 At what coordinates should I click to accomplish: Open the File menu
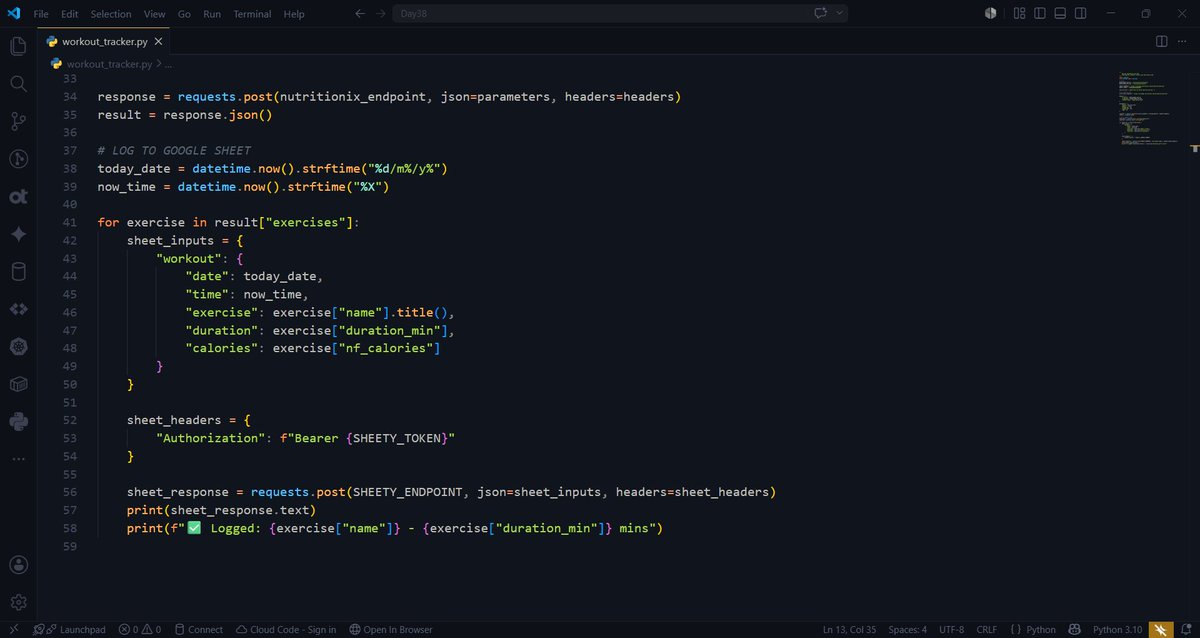[41, 14]
